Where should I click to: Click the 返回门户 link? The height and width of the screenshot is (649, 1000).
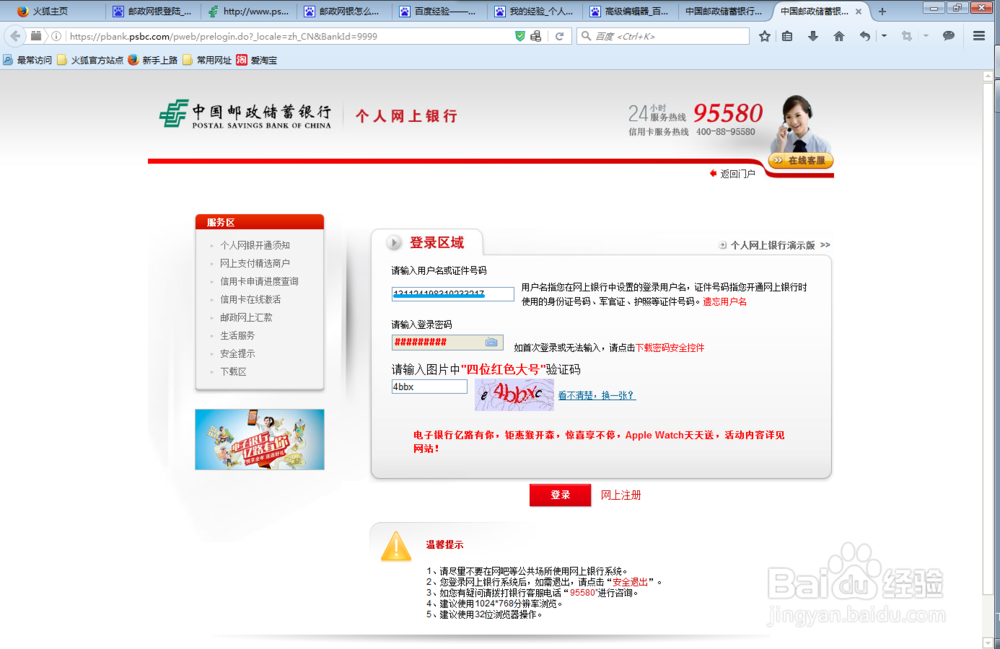[x=737, y=173]
